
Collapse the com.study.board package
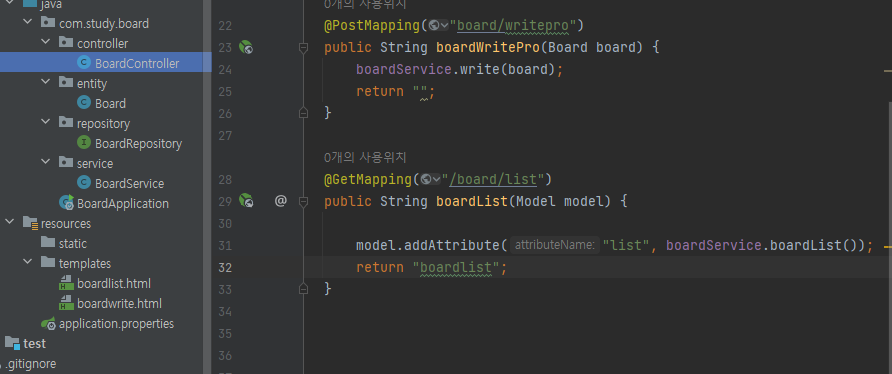(x=27, y=23)
